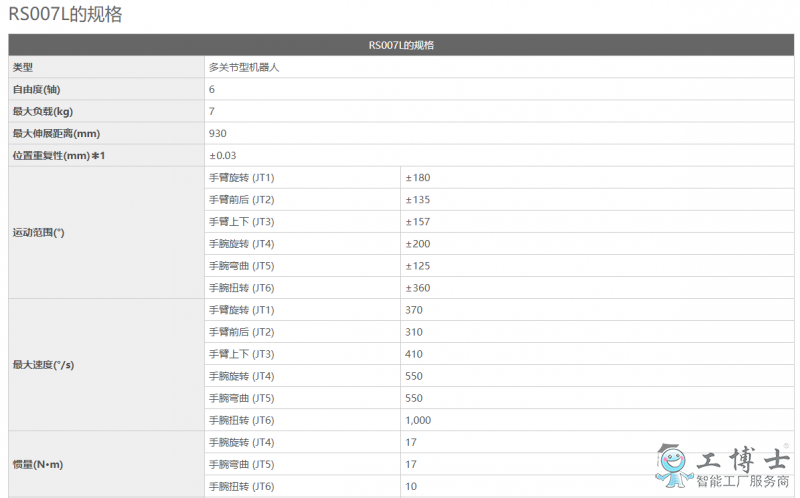Image resolution: width=800 pixels, height=498 pixels.
Task: Click the 自由度(轴) row label
Action: coord(36,89)
